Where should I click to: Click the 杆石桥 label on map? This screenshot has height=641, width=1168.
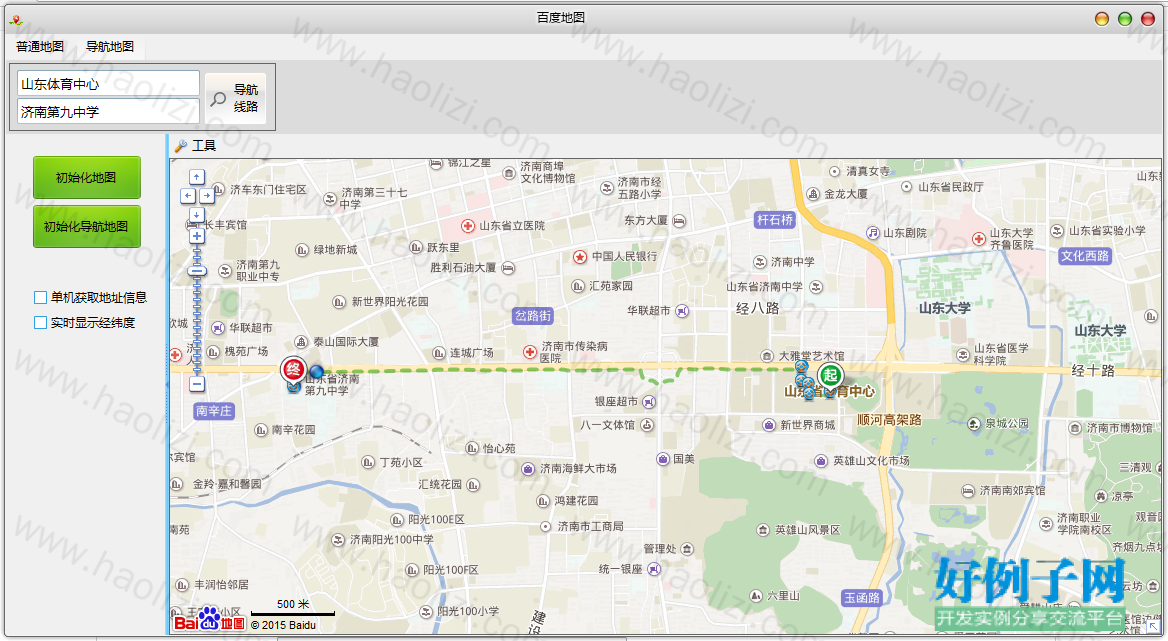coord(775,220)
